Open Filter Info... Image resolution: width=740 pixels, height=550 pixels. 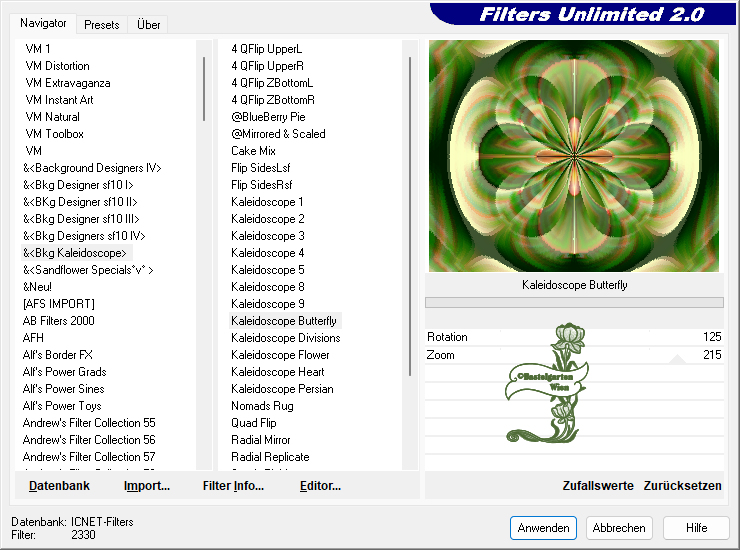point(233,486)
